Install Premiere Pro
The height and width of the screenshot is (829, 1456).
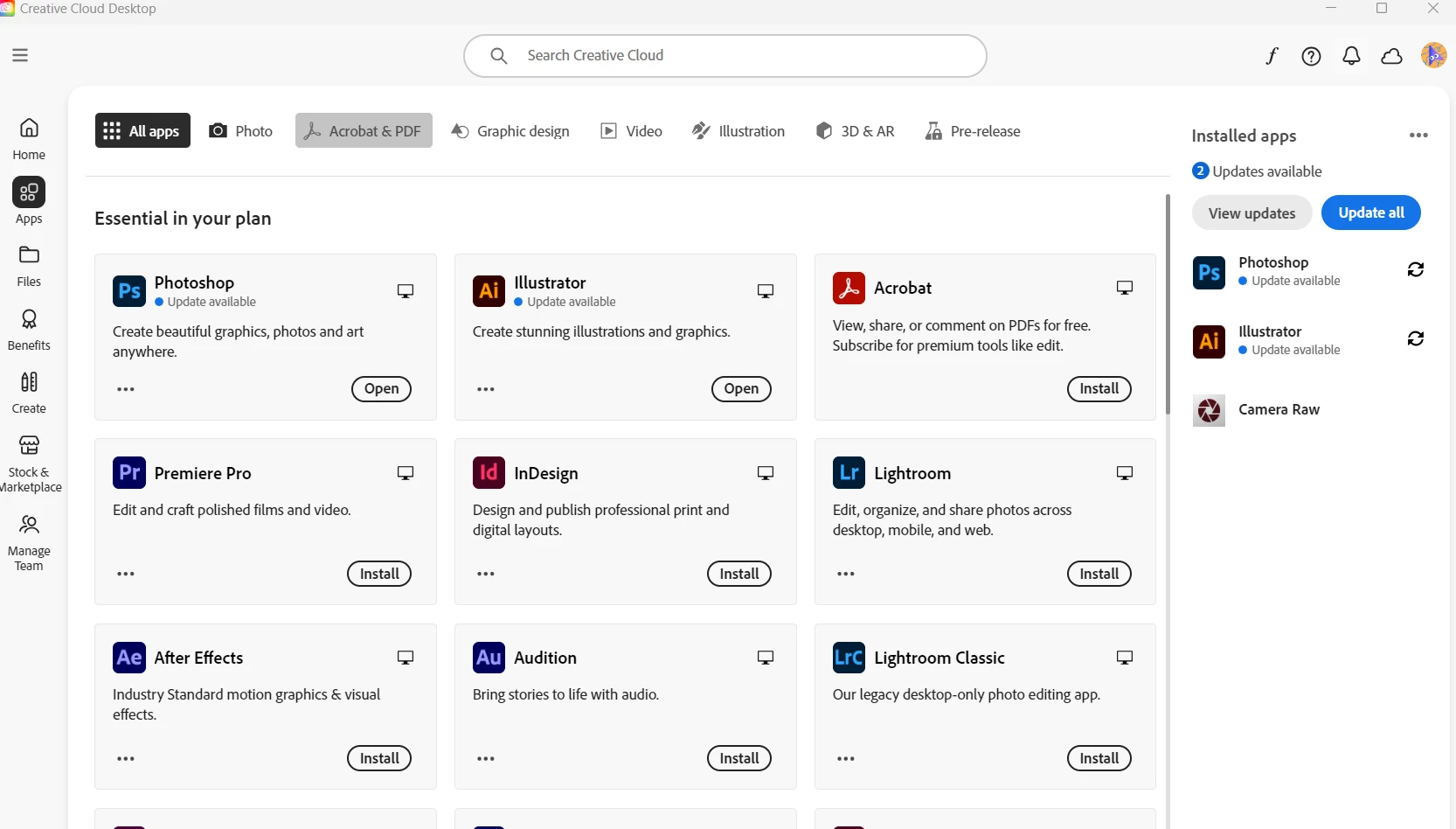pos(379,574)
